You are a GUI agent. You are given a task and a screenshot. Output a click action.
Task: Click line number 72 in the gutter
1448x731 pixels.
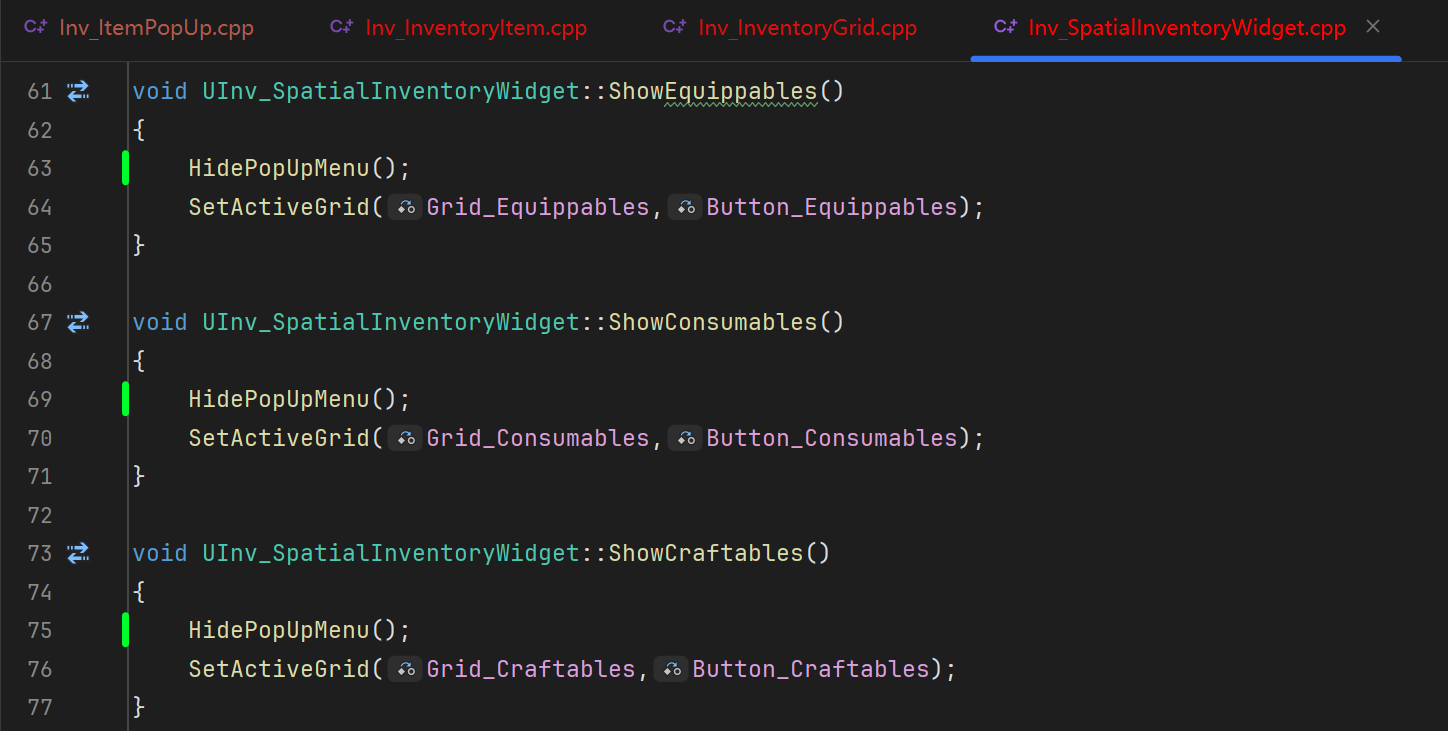click(x=39, y=515)
